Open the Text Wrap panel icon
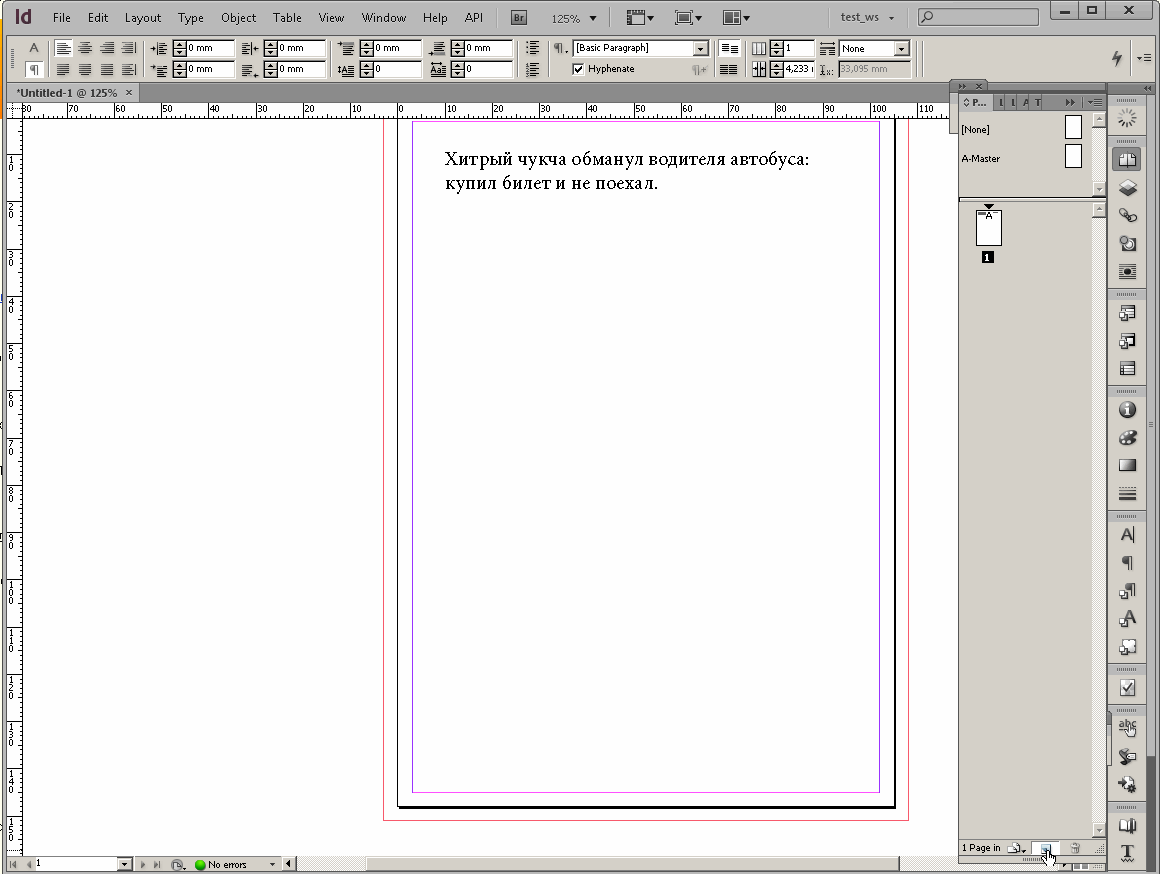Viewport: 1160px width, 874px height. pyautogui.click(x=1127, y=272)
